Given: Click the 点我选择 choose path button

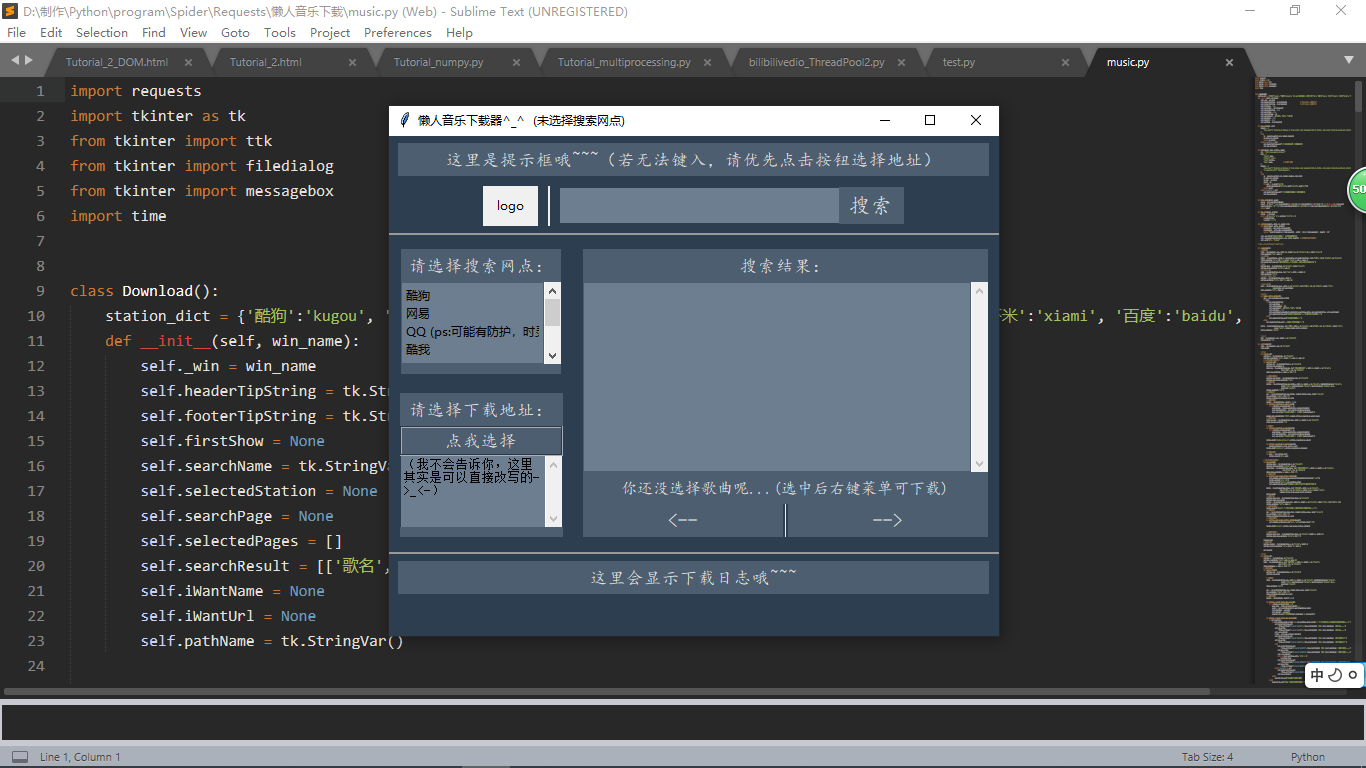Looking at the screenshot, I should (482, 441).
